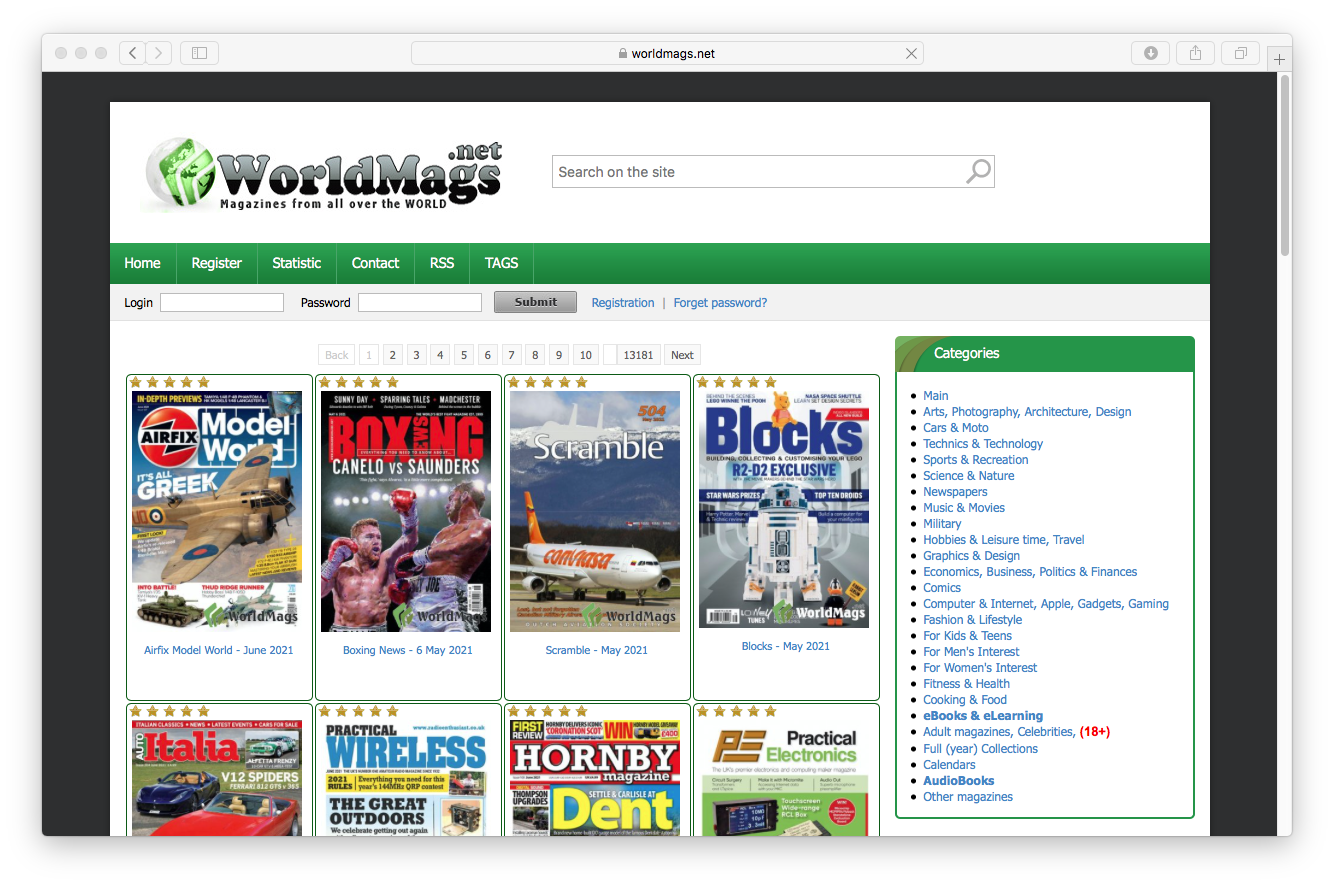Open the TAGS menu item
Viewport: 1334px width, 886px height.
coord(501,263)
